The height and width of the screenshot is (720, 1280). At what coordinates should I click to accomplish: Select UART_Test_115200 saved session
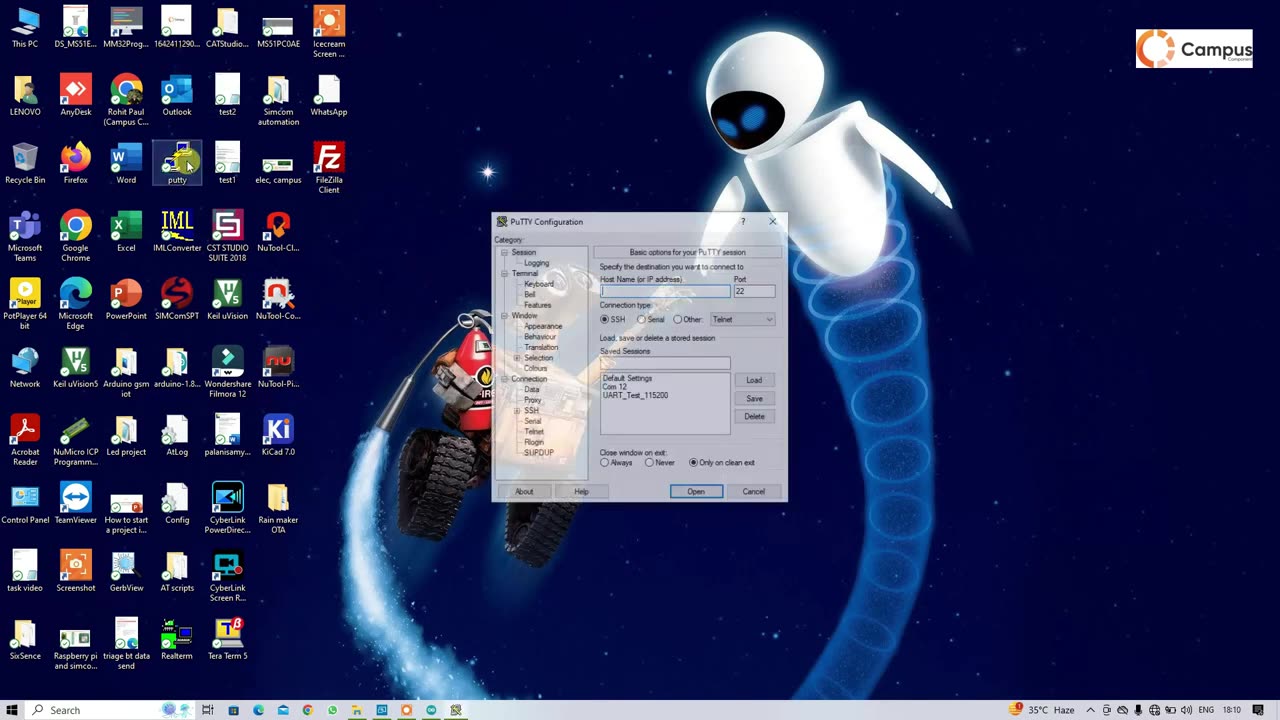635,395
